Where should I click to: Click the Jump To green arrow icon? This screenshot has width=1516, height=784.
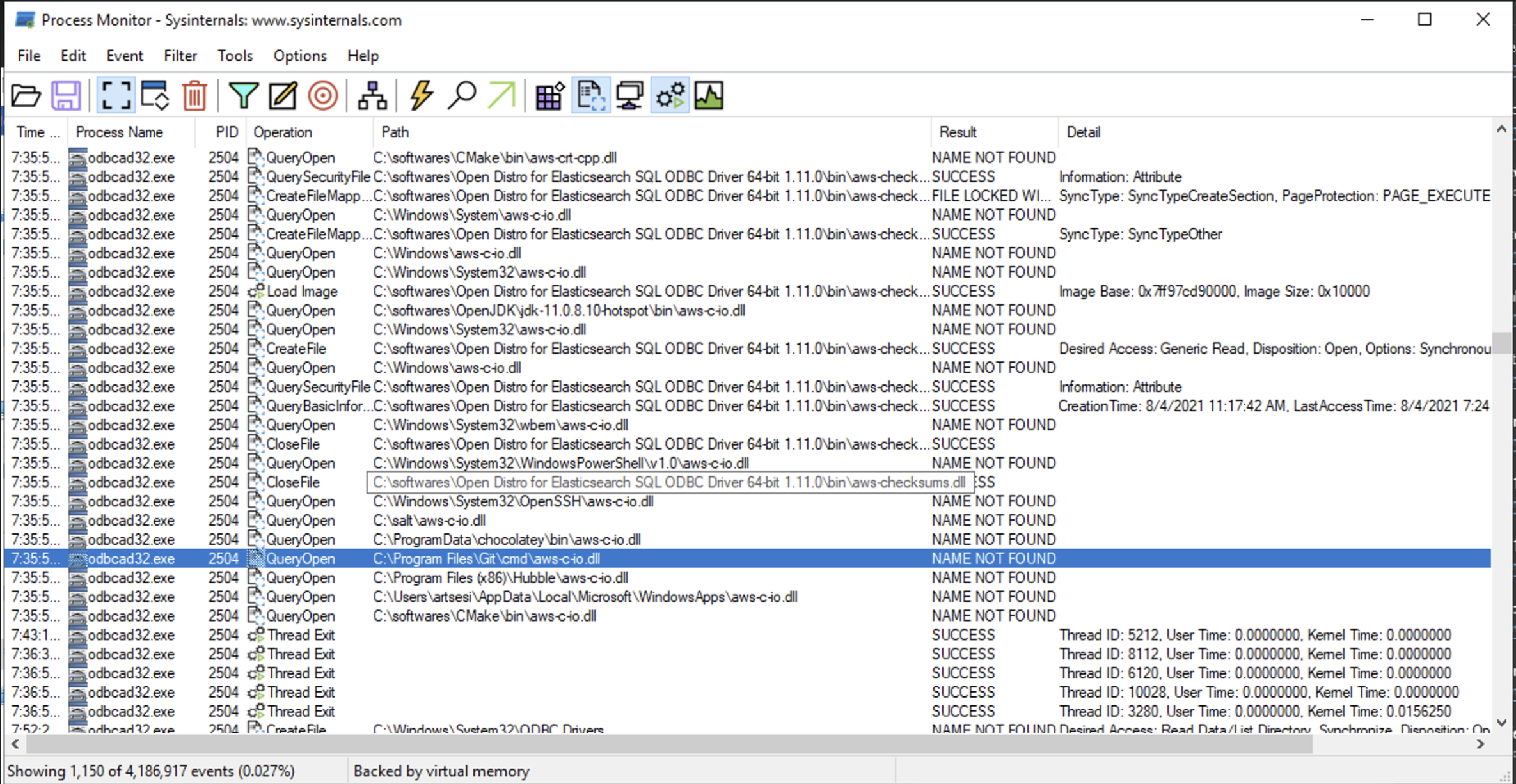pyautogui.click(x=501, y=96)
